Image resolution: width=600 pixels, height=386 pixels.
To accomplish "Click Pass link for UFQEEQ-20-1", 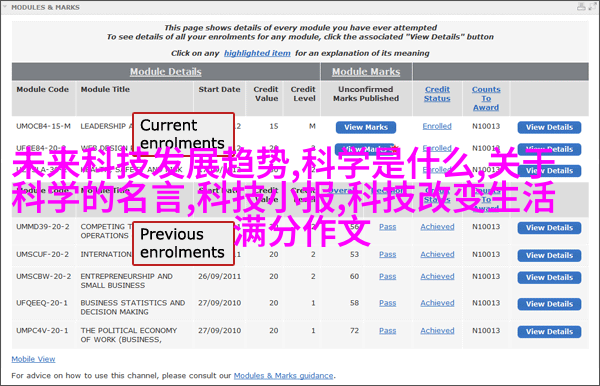I will click(x=388, y=303).
